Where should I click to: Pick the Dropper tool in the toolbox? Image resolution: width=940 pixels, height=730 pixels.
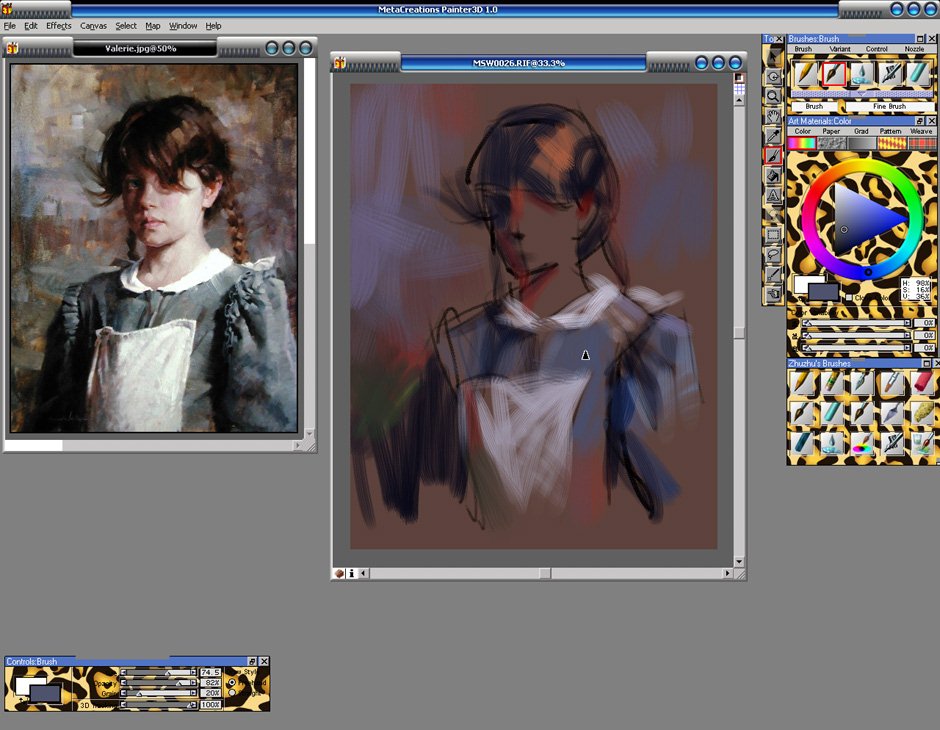pyautogui.click(x=773, y=135)
